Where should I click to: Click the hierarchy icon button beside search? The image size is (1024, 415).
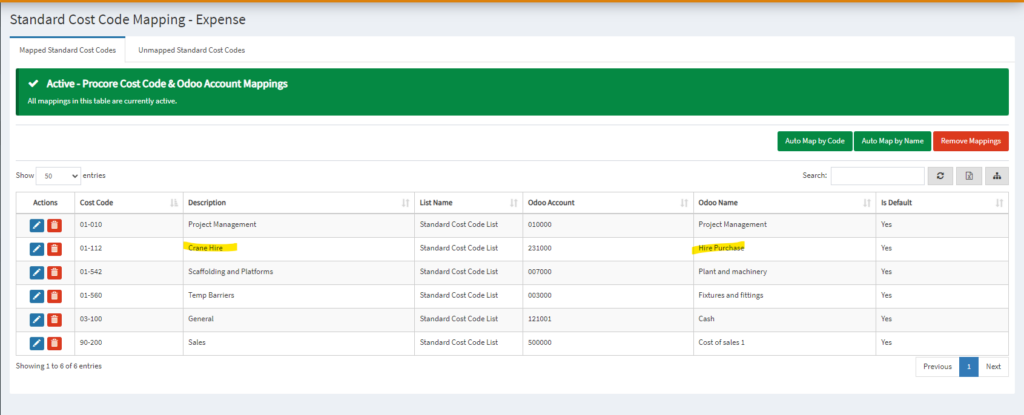pos(997,176)
